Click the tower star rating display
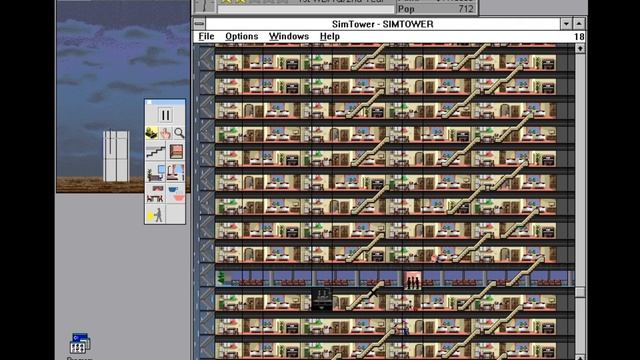Viewport: 640px width, 360px height. click(x=253, y=1)
